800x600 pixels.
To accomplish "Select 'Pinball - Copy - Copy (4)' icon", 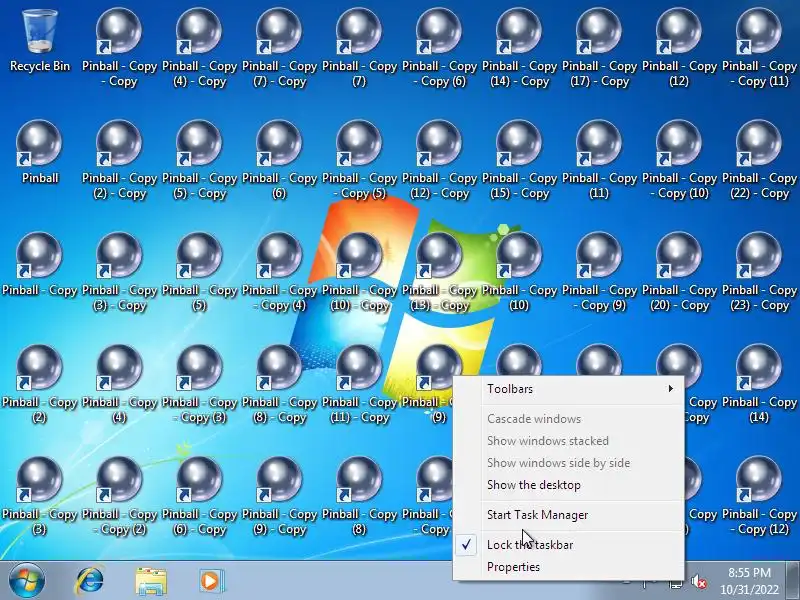I will point(280,271).
